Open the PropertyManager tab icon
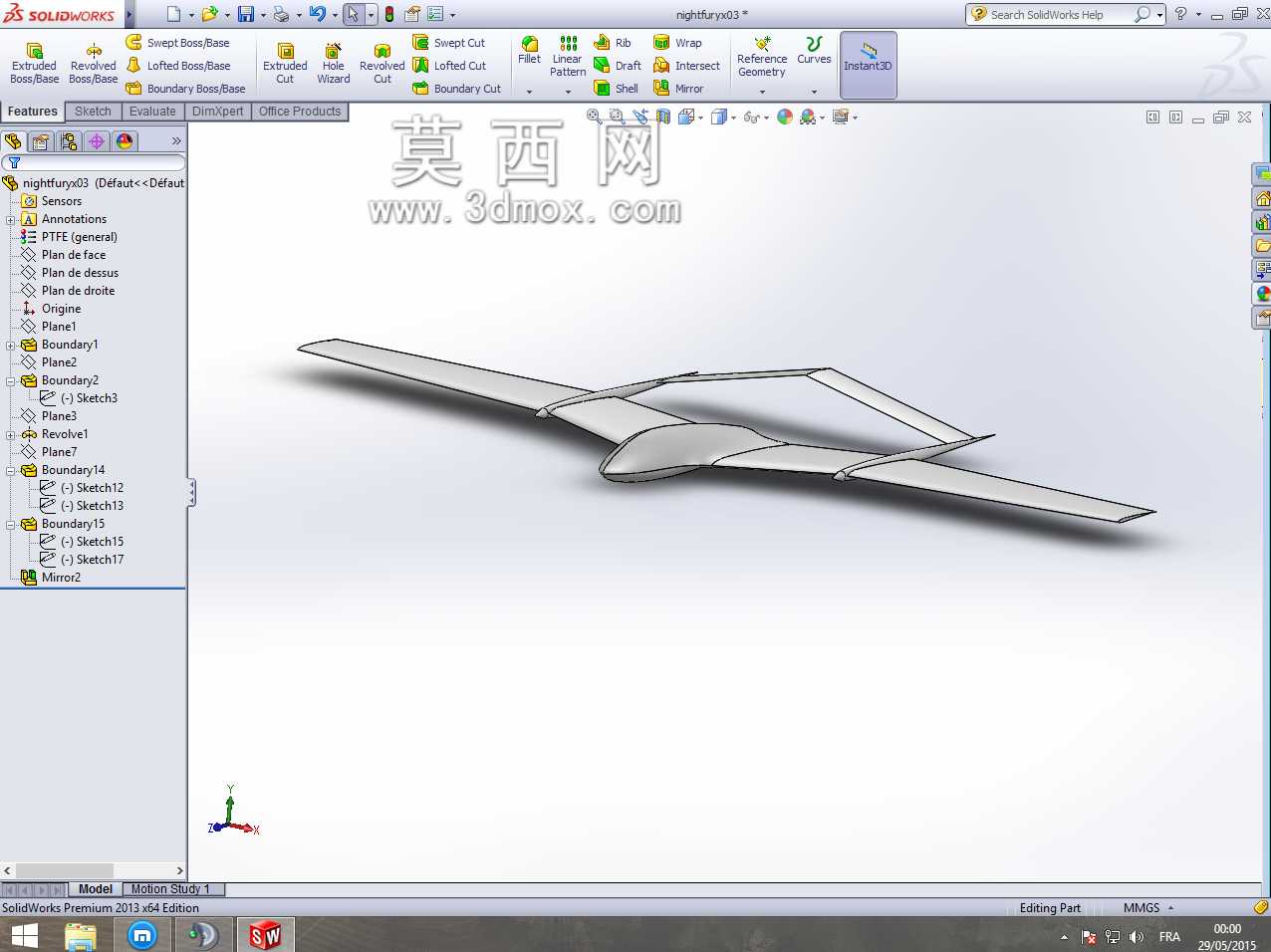 [41, 141]
